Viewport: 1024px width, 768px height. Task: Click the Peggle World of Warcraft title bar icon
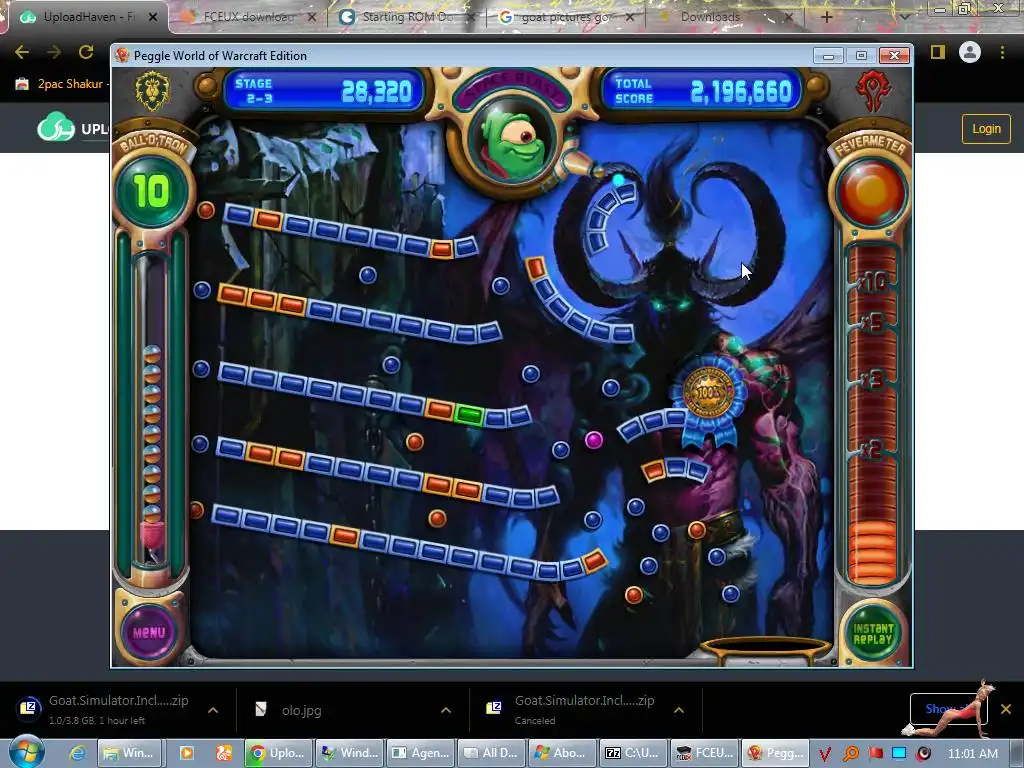click(x=122, y=56)
